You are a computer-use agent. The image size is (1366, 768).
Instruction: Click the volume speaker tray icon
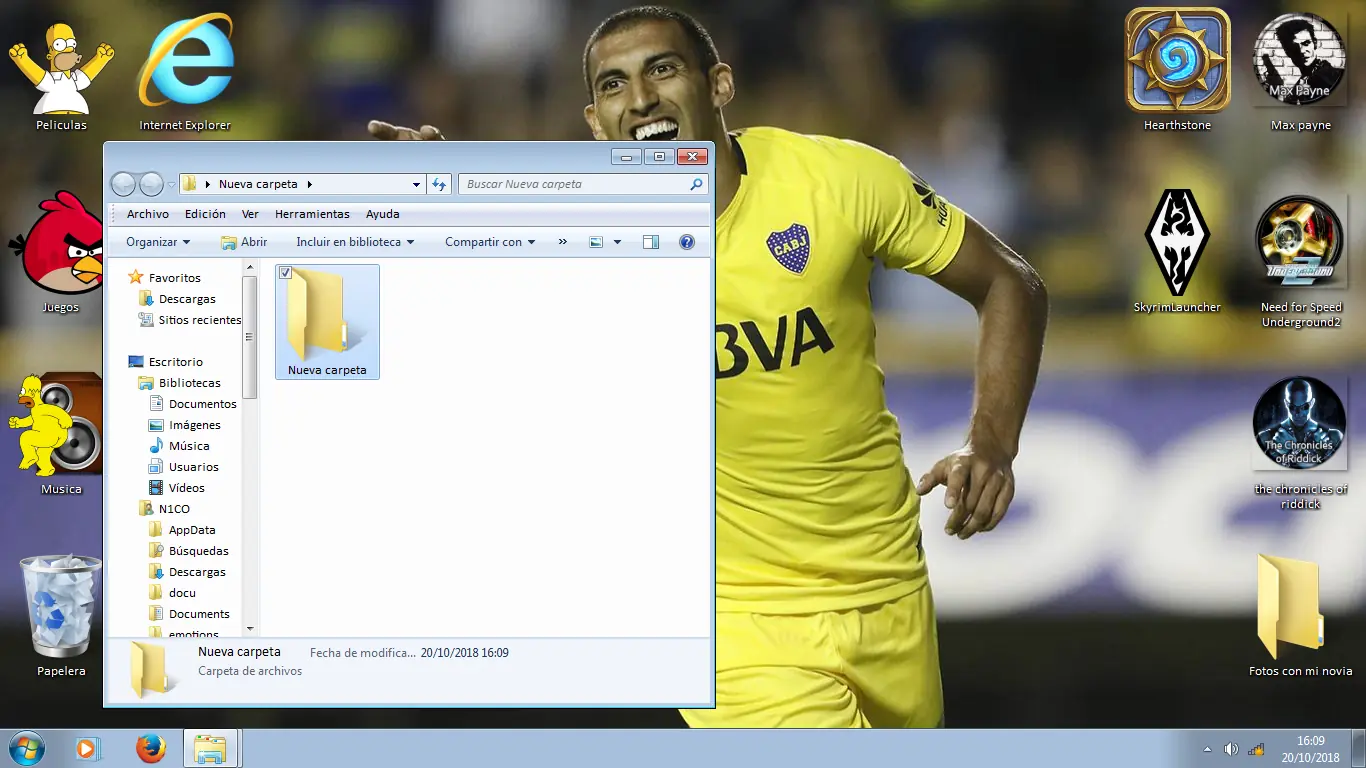(1231, 749)
